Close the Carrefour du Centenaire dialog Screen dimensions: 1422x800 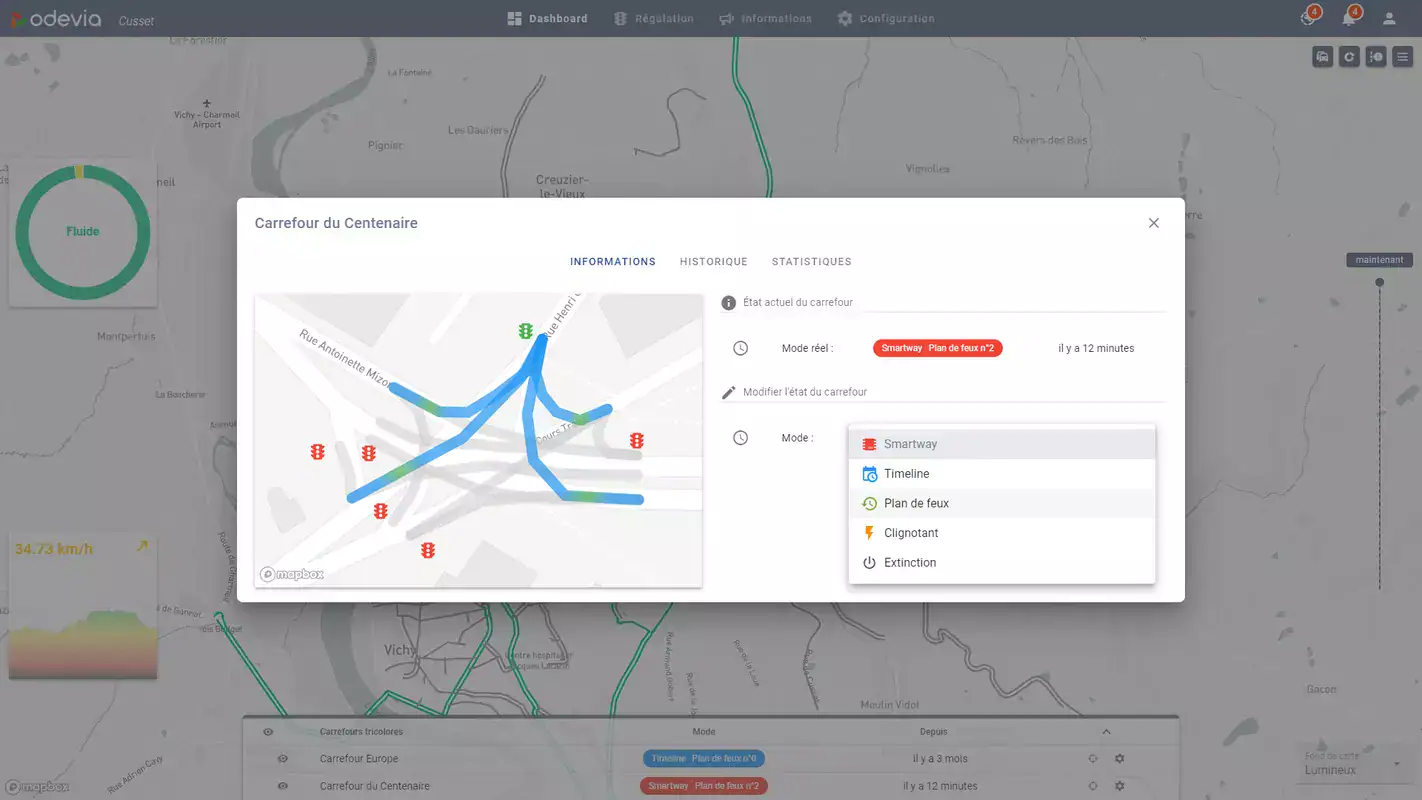(x=1153, y=223)
